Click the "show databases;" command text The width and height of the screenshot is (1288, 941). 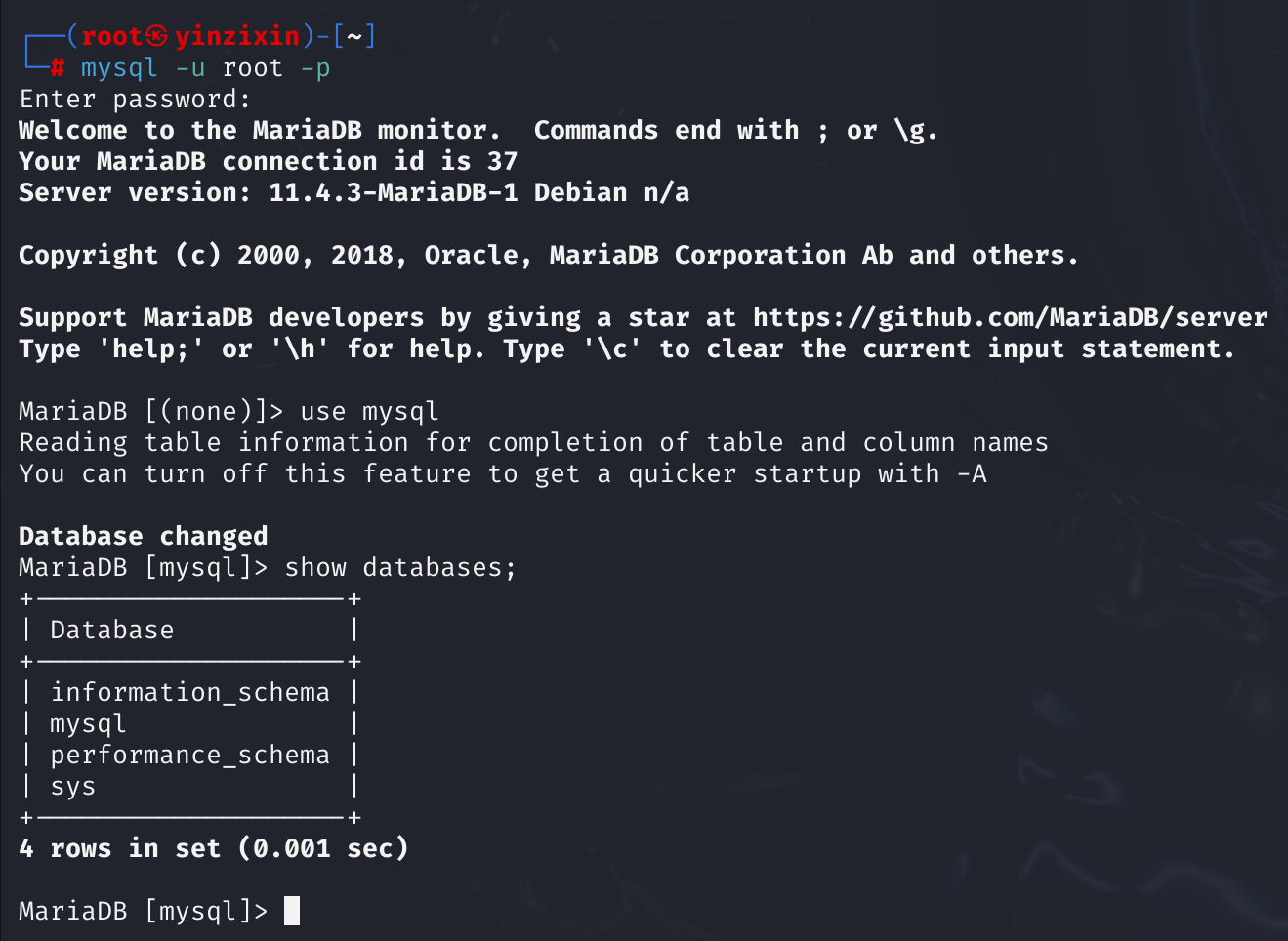pos(400,567)
